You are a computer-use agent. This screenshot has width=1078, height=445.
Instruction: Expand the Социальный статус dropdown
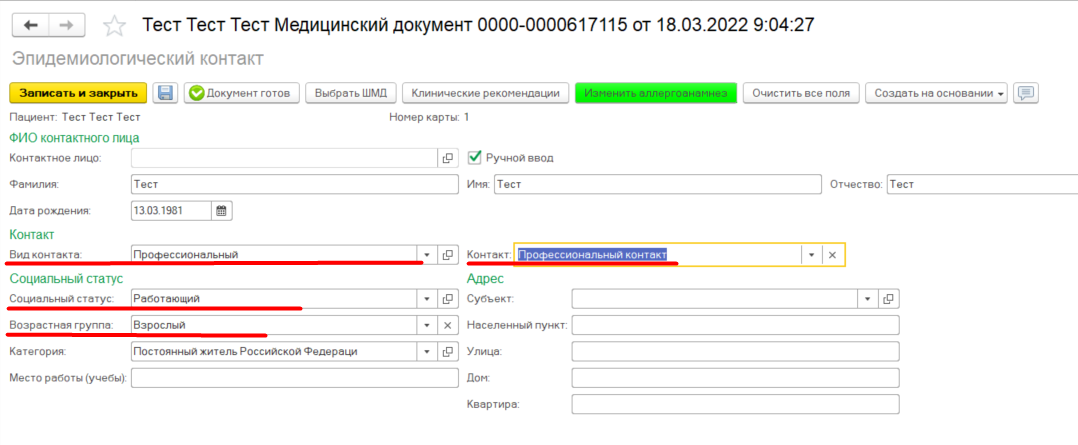[x=427, y=299]
